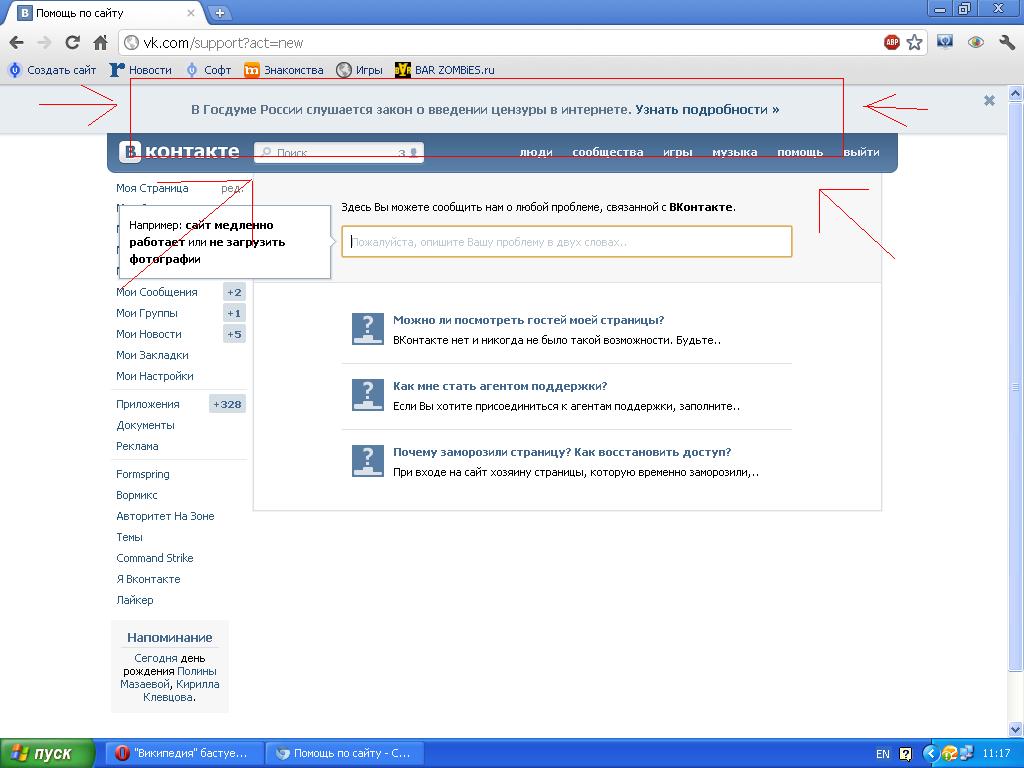The width and height of the screenshot is (1024, 768).
Task: Open the Вормикс app link
Action: point(137,495)
